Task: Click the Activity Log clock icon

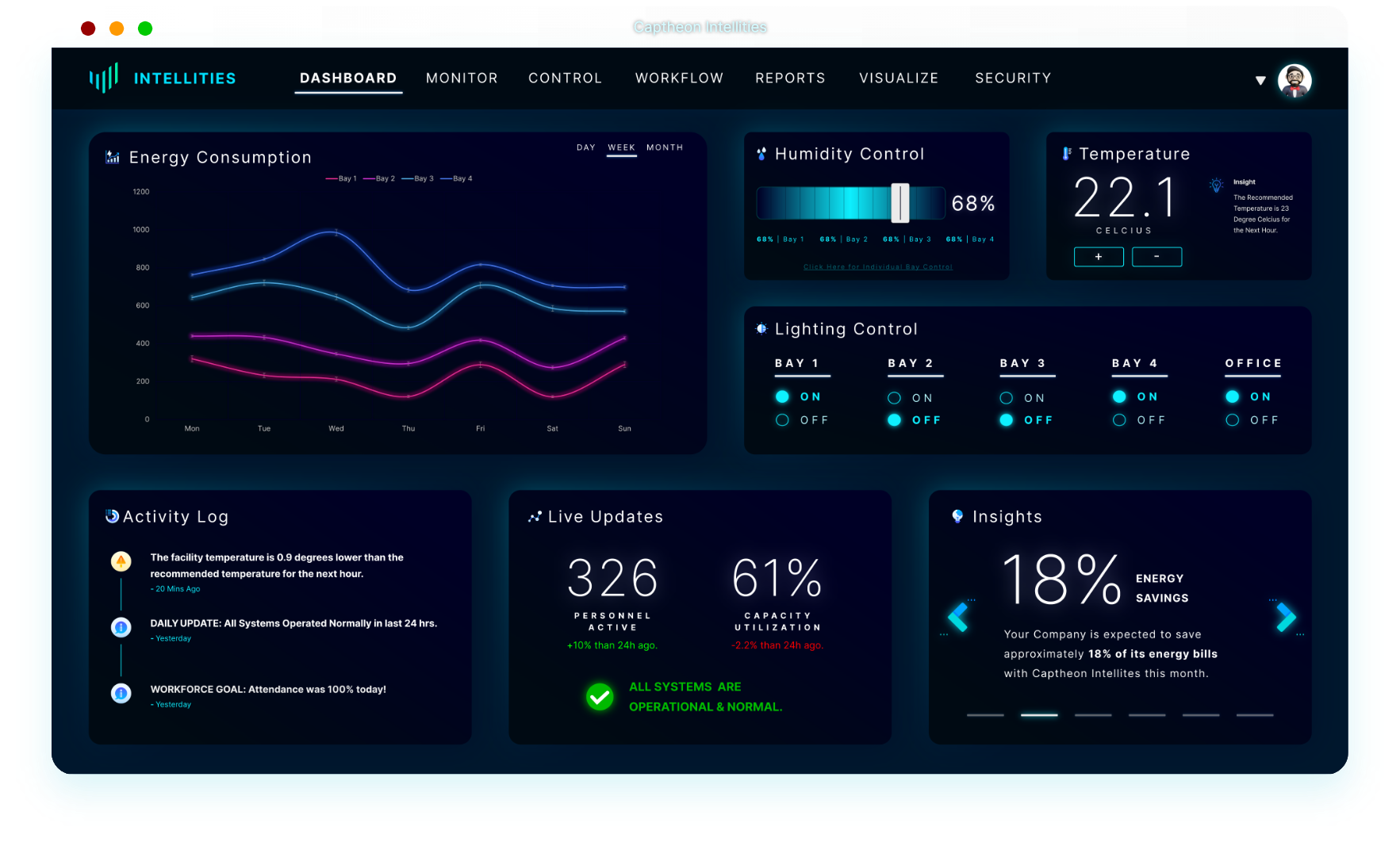Action: [113, 516]
